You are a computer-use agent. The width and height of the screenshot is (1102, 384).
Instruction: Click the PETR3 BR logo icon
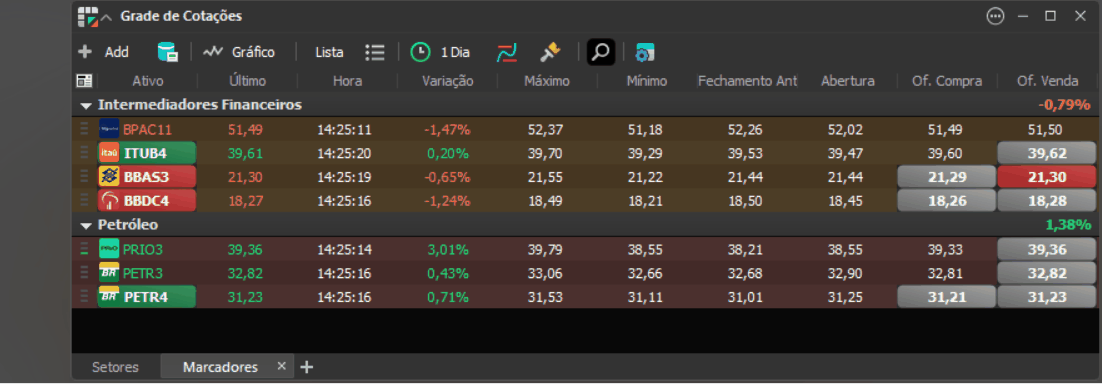109,273
